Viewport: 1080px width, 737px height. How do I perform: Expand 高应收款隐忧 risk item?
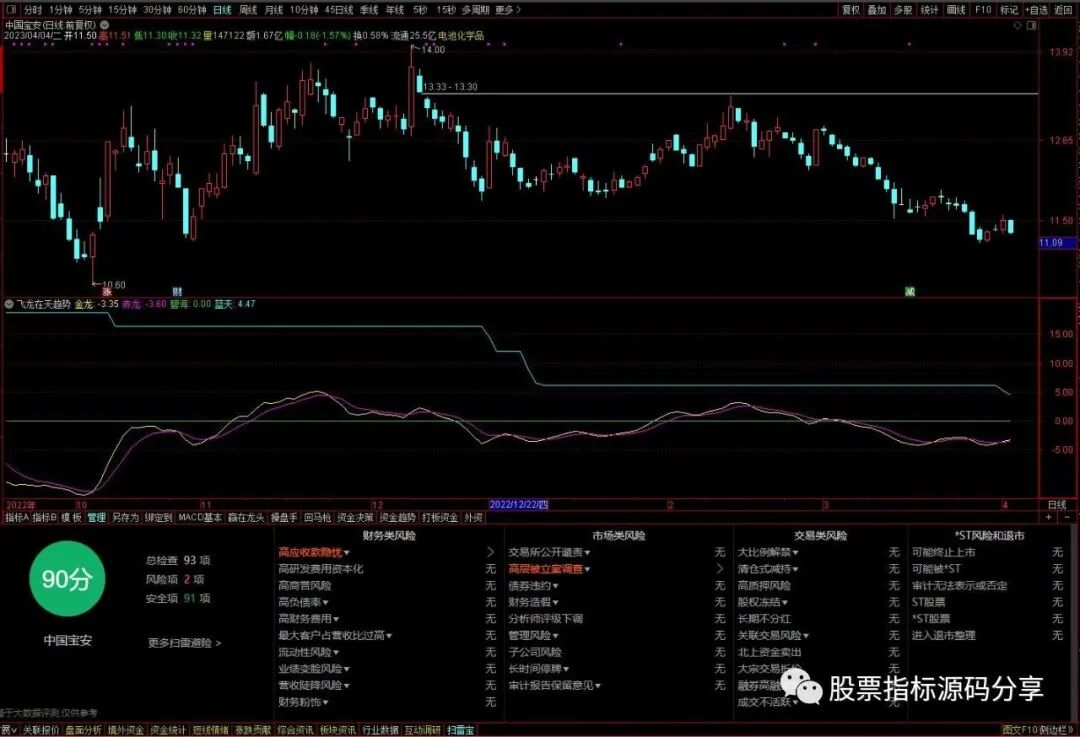coord(313,552)
